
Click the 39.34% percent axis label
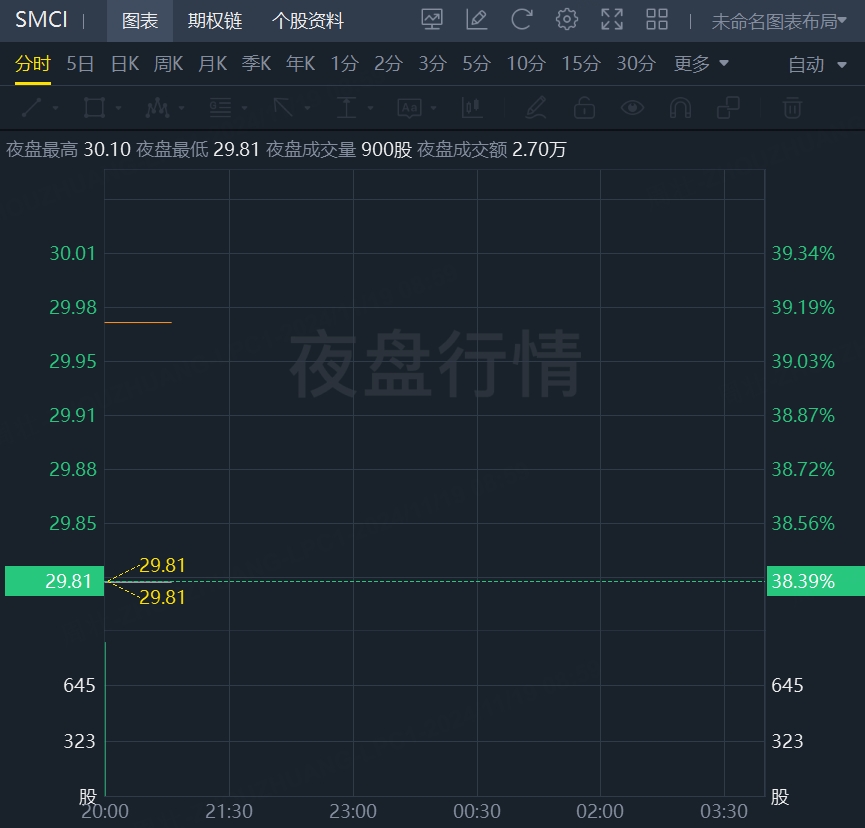pos(803,253)
